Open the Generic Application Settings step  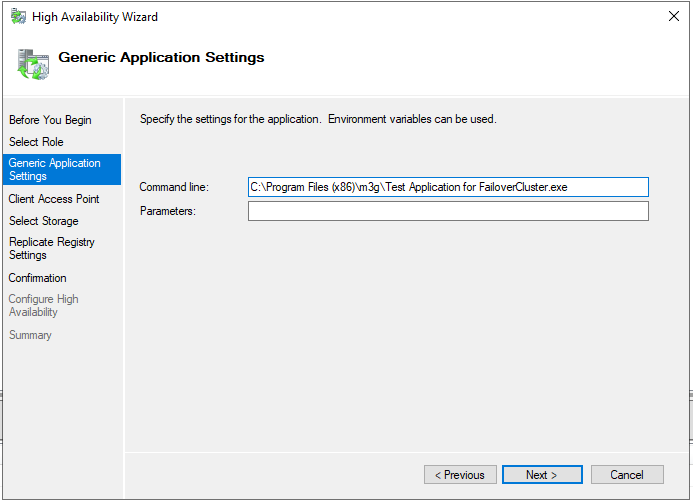62,169
